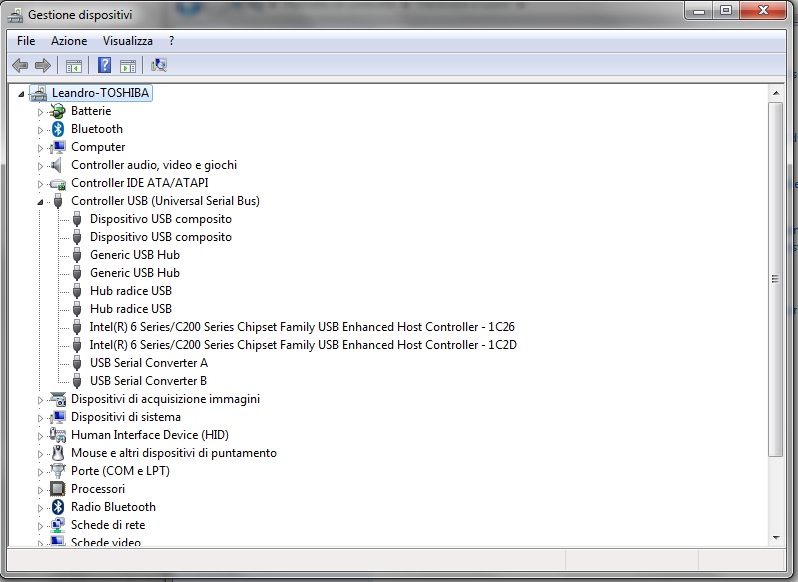Expand the Processori node
Screen dimensions: 798x582
[40, 490]
